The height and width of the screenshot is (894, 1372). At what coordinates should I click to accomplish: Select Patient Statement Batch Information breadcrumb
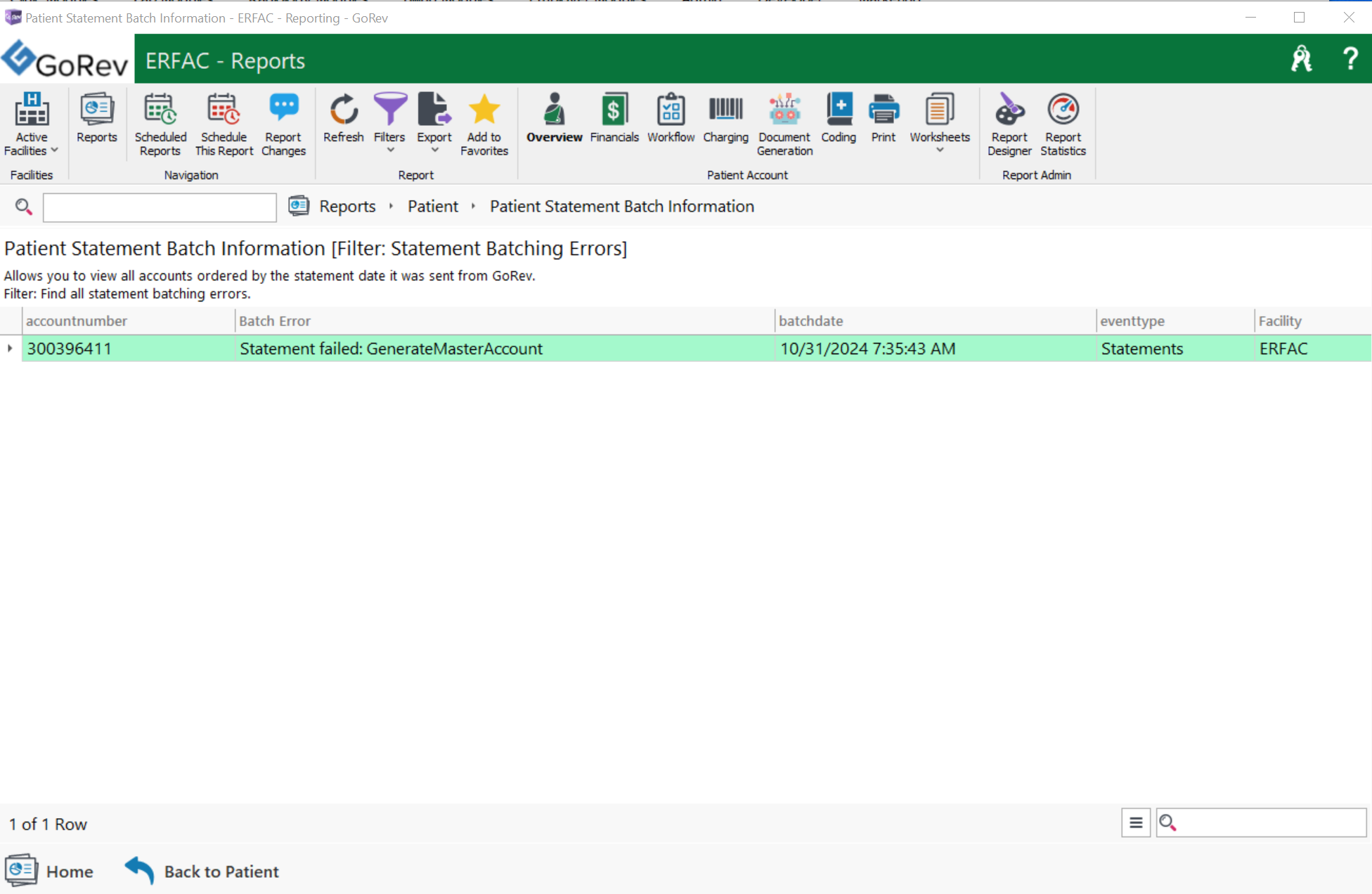click(x=622, y=207)
